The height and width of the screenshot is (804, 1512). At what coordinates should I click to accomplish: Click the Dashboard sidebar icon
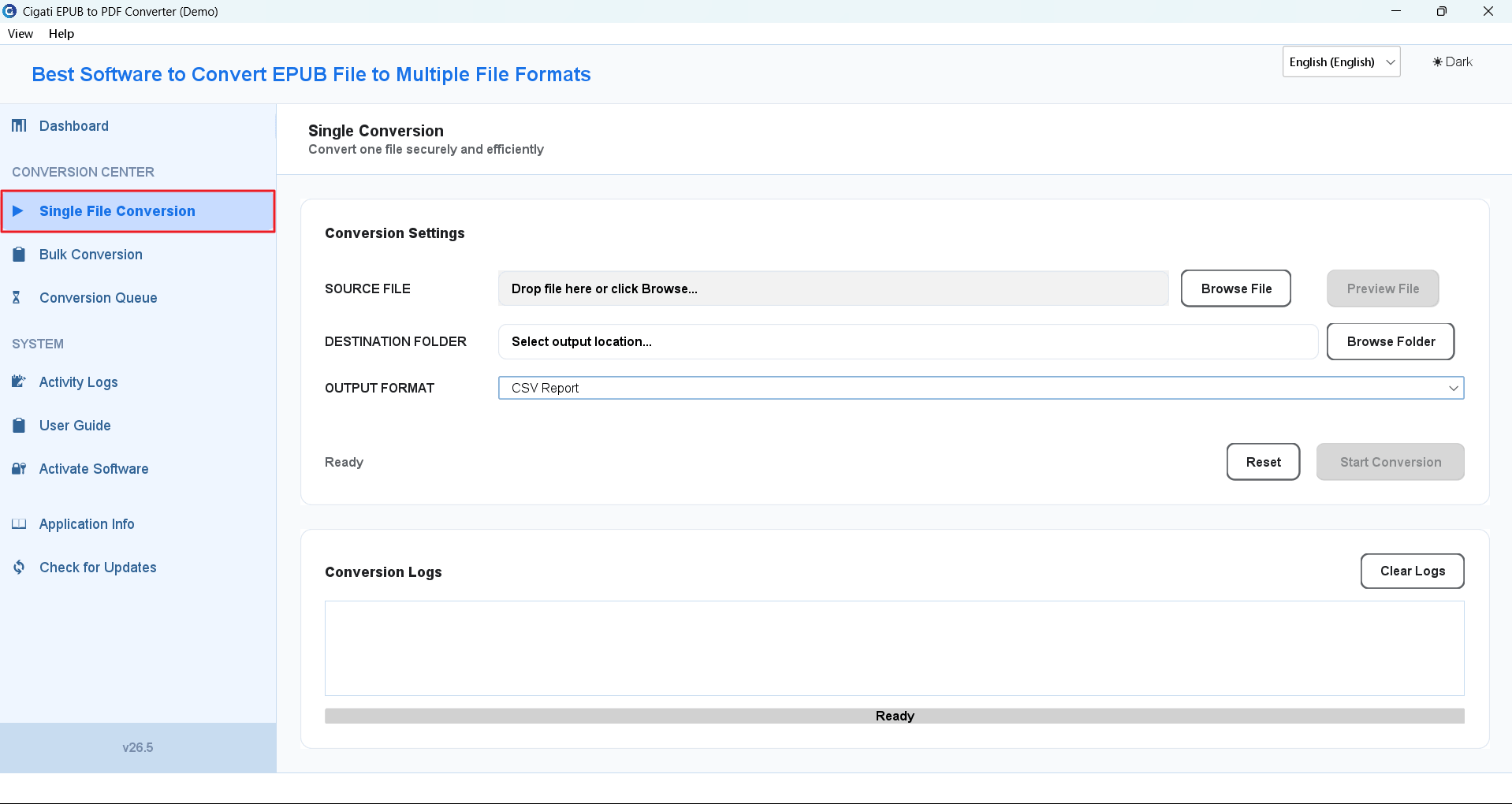(x=19, y=126)
